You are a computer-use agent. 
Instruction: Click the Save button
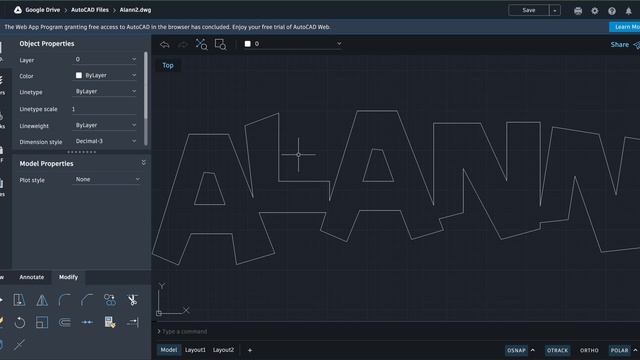[x=529, y=10]
